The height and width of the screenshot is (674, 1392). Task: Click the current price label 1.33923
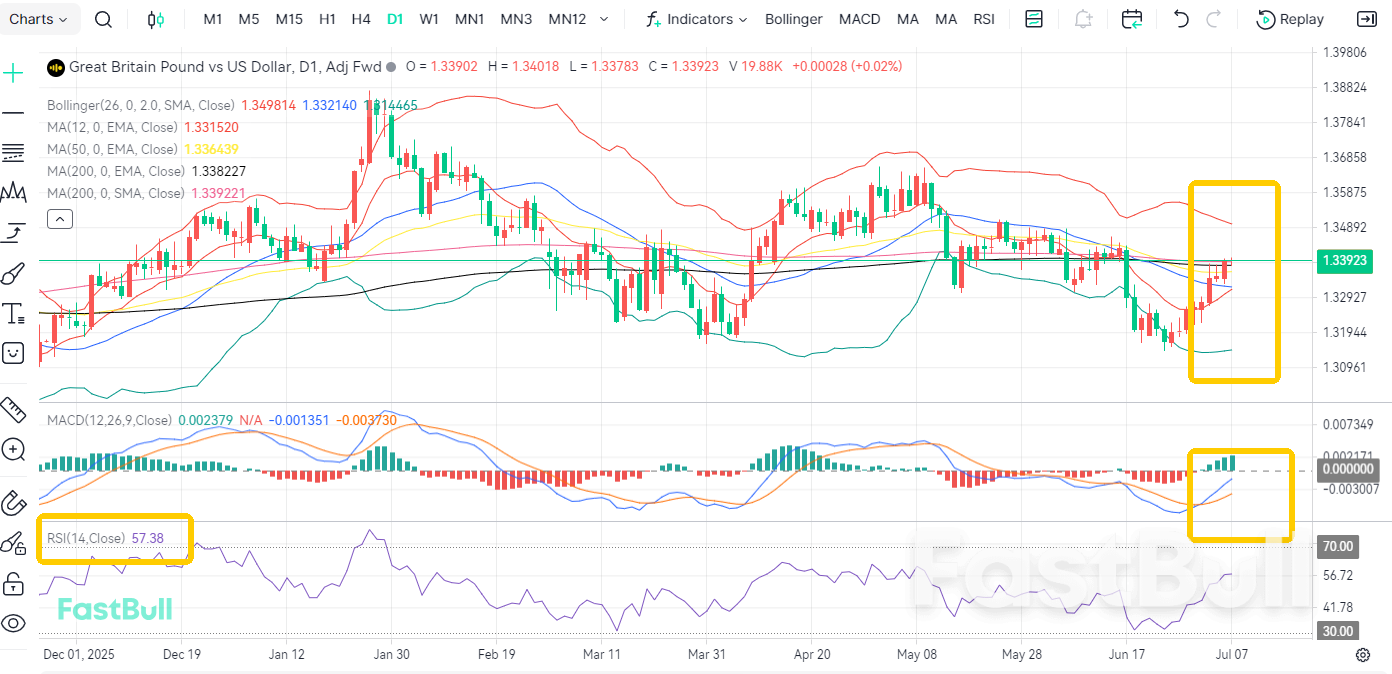point(1344,260)
